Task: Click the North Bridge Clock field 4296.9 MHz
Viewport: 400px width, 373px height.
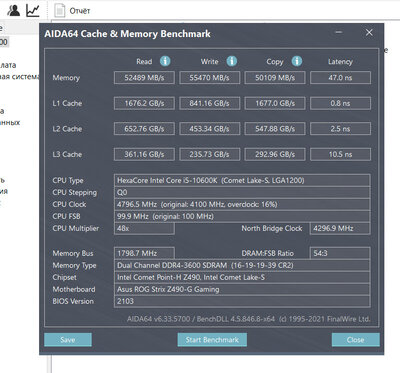Action: tap(340, 228)
